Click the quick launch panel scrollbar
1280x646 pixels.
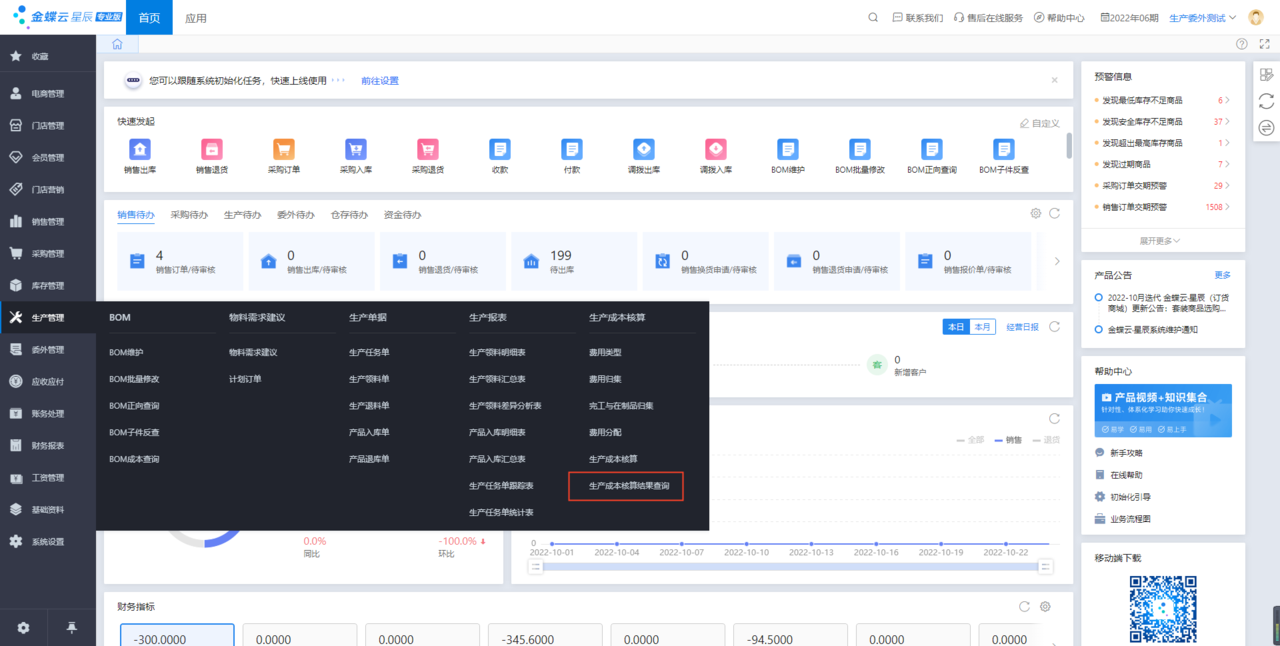pyautogui.click(x=1070, y=146)
